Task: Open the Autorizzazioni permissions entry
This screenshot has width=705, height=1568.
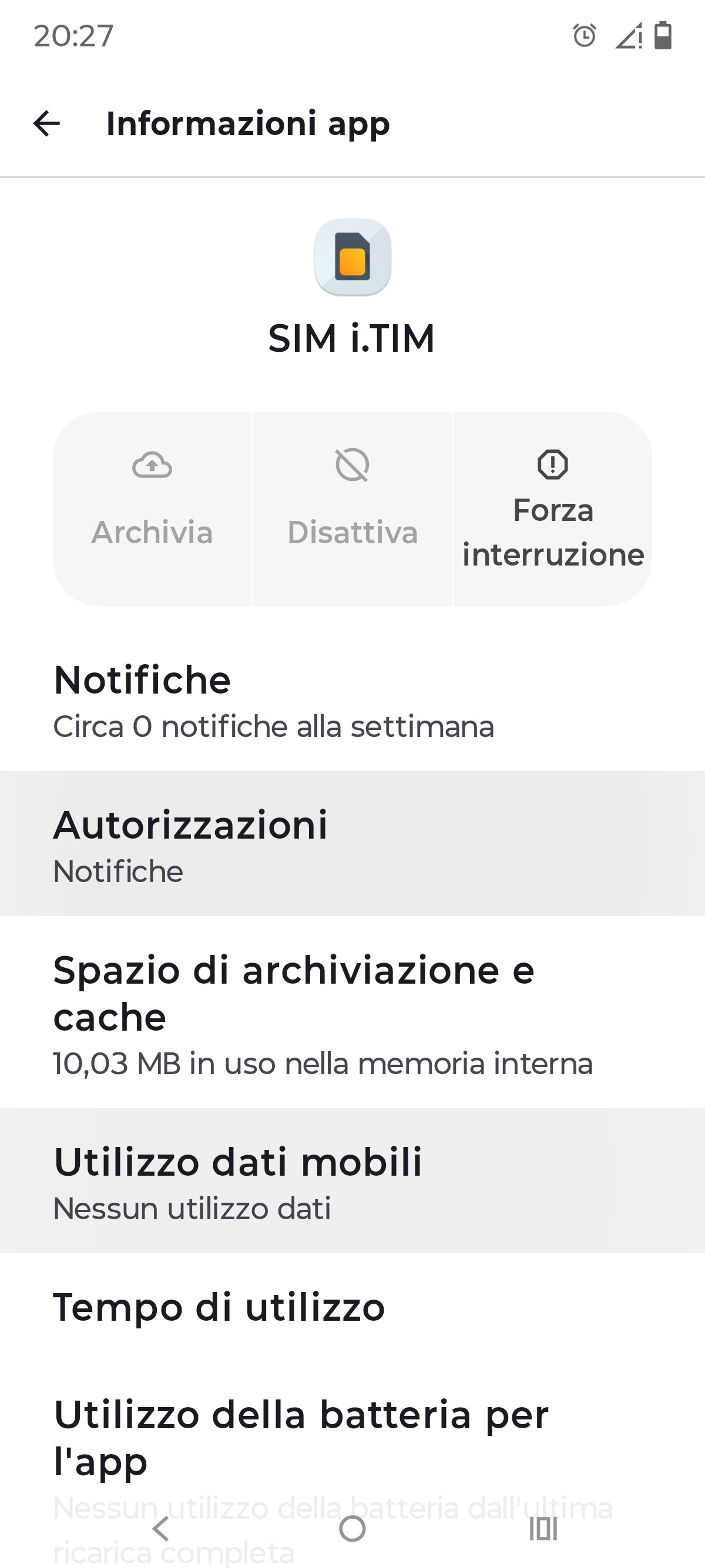Action: point(352,844)
